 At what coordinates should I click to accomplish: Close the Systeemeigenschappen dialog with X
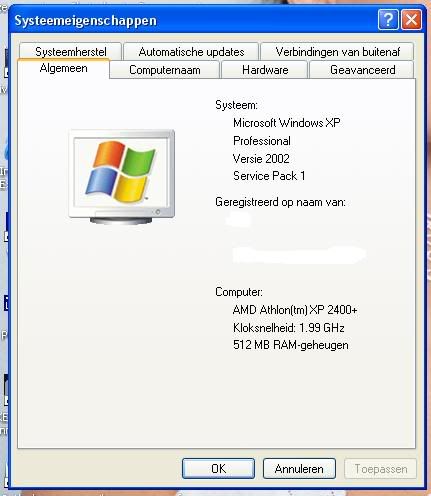click(x=411, y=20)
